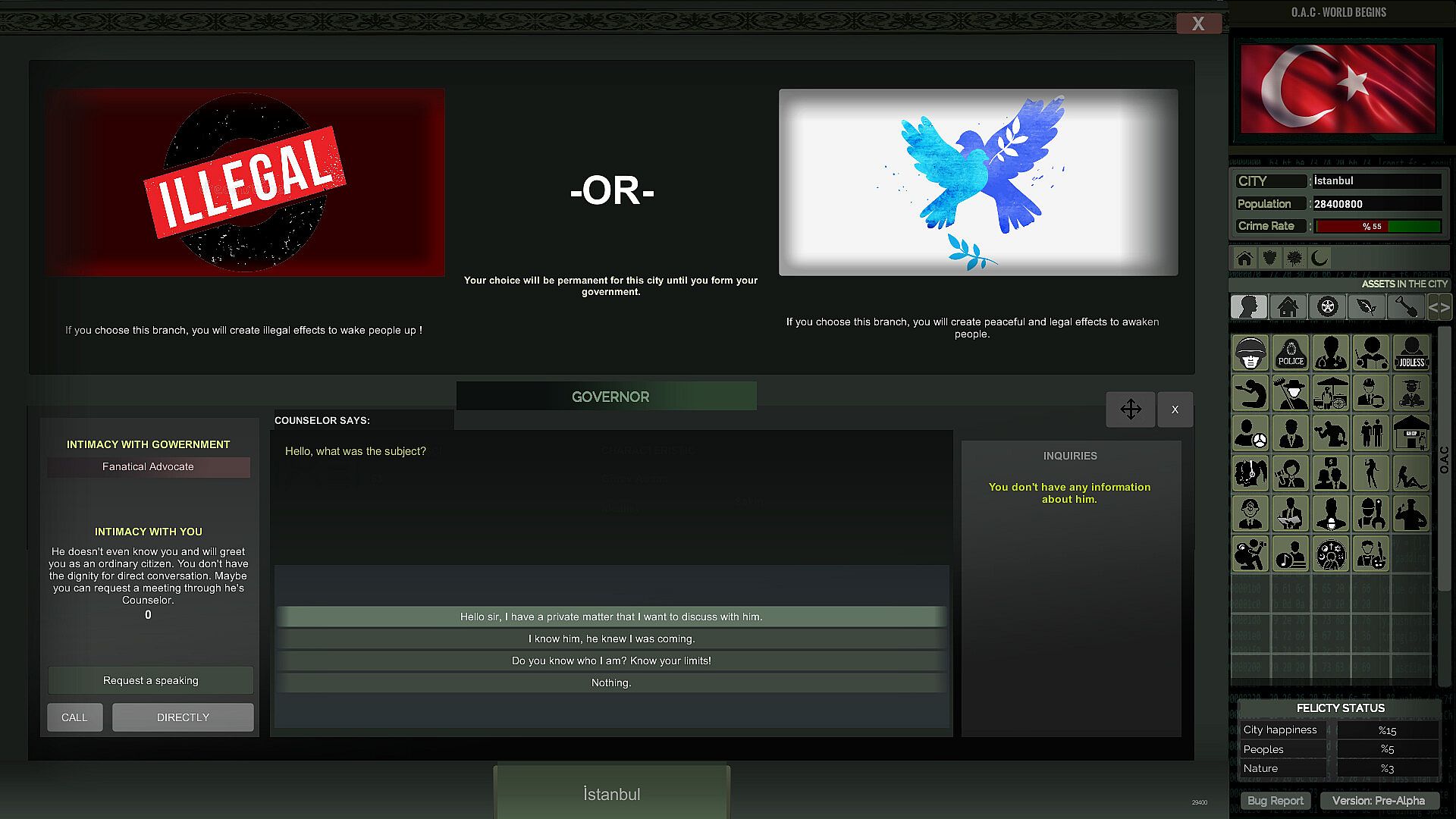The height and width of the screenshot is (819, 1456).
Task: Click the left-right arrows asset expander
Action: 1439,307
